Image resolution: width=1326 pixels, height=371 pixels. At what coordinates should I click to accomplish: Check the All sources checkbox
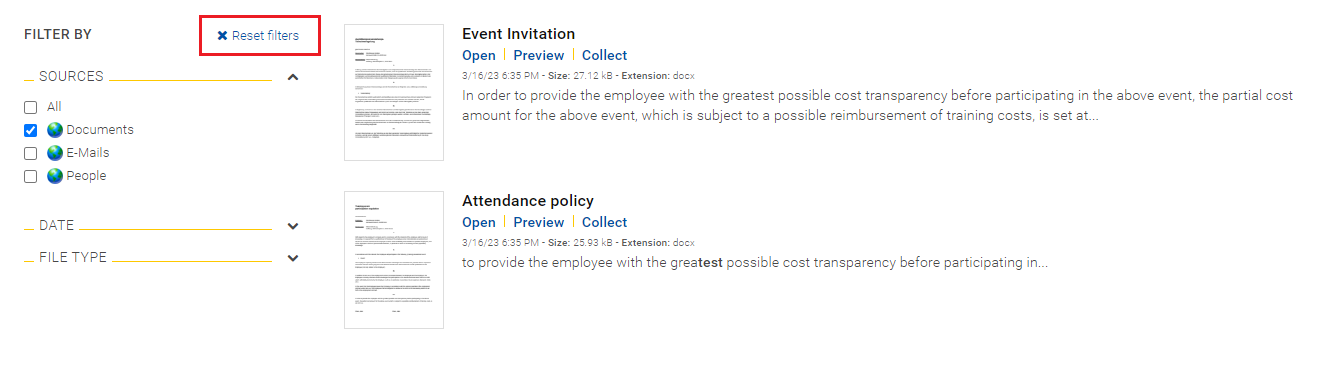tap(30, 107)
